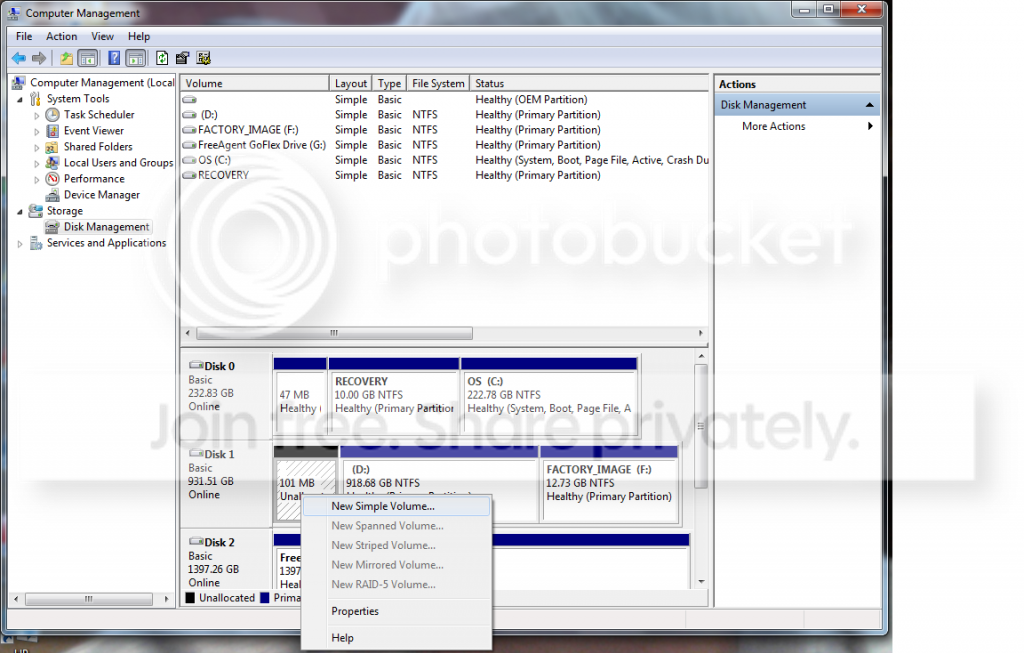
Task: Click the volume list horizontal scrollbar thumb
Action: coord(334,333)
